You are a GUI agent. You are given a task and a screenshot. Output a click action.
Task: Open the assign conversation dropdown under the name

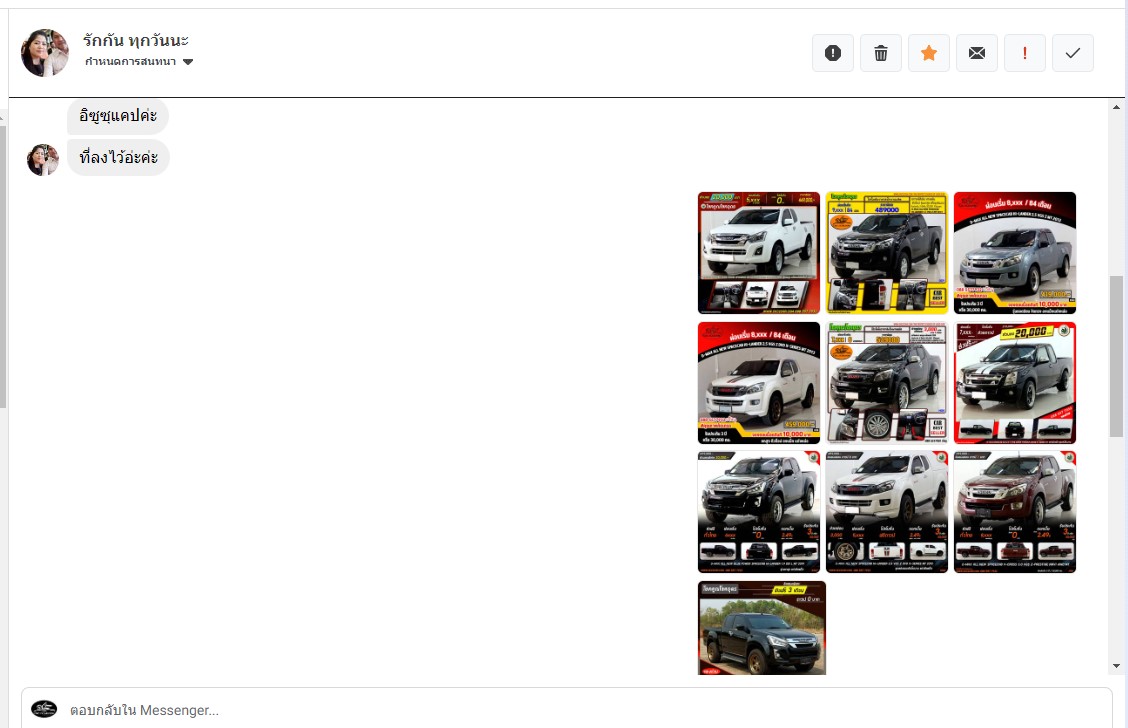tap(139, 62)
